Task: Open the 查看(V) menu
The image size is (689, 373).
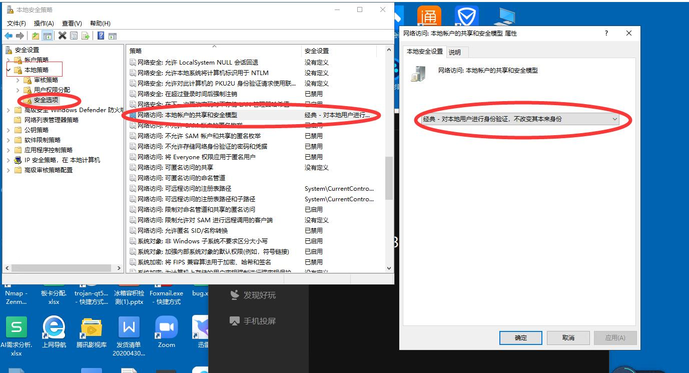Action: point(72,23)
